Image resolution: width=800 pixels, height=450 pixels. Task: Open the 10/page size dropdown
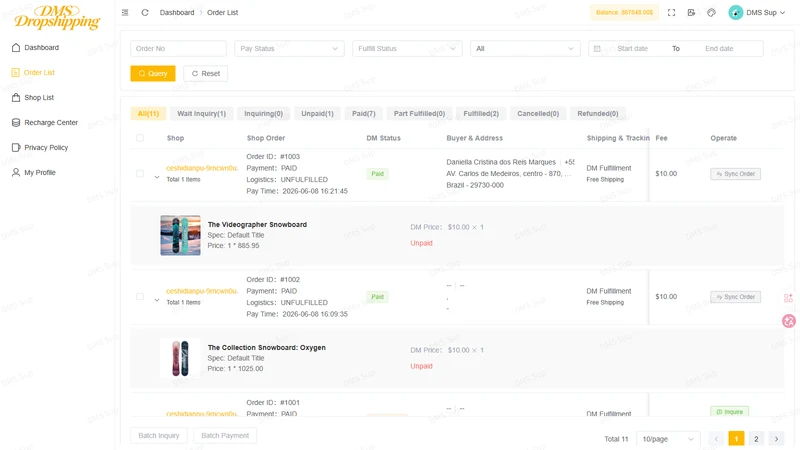(x=668, y=439)
